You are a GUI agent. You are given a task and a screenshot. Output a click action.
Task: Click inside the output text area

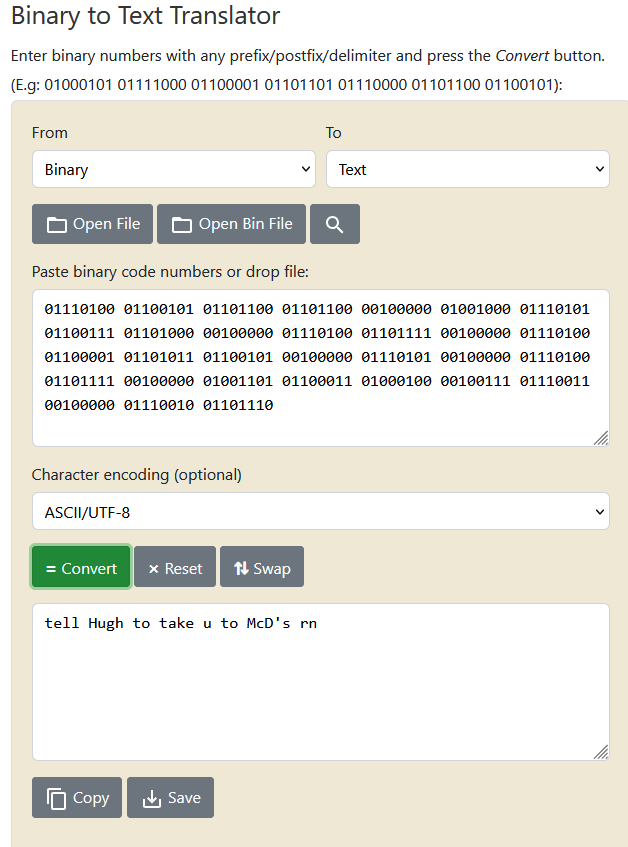pos(321,682)
